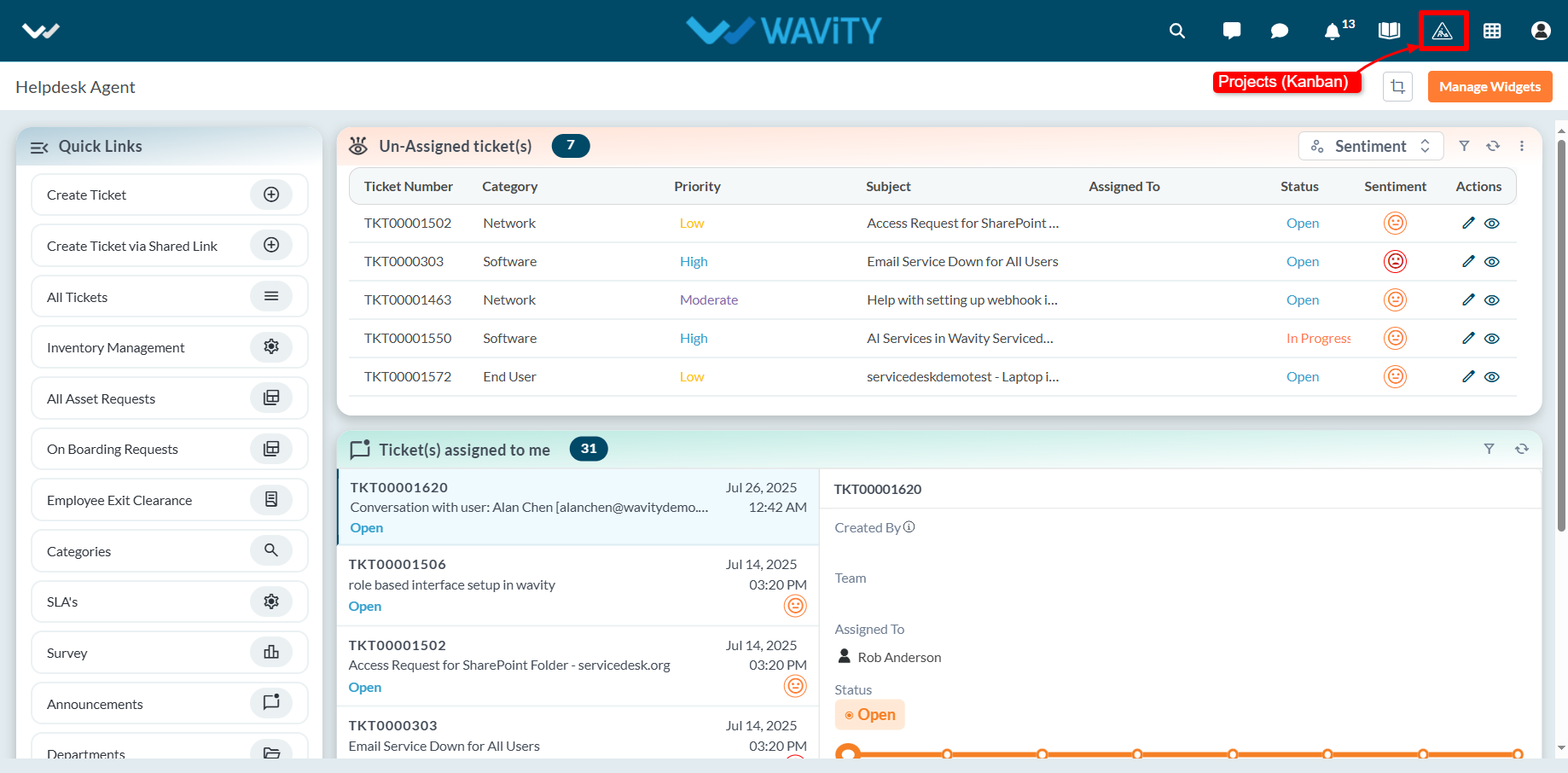Refresh the Tickets assigned to me widget

tap(1522, 449)
